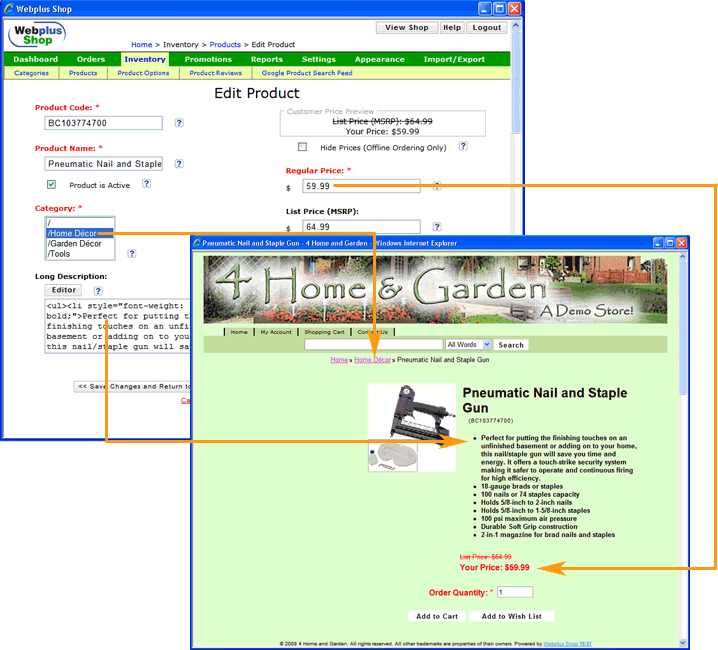Click Logout button
The height and width of the screenshot is (650, 718).
click(487, 27)
